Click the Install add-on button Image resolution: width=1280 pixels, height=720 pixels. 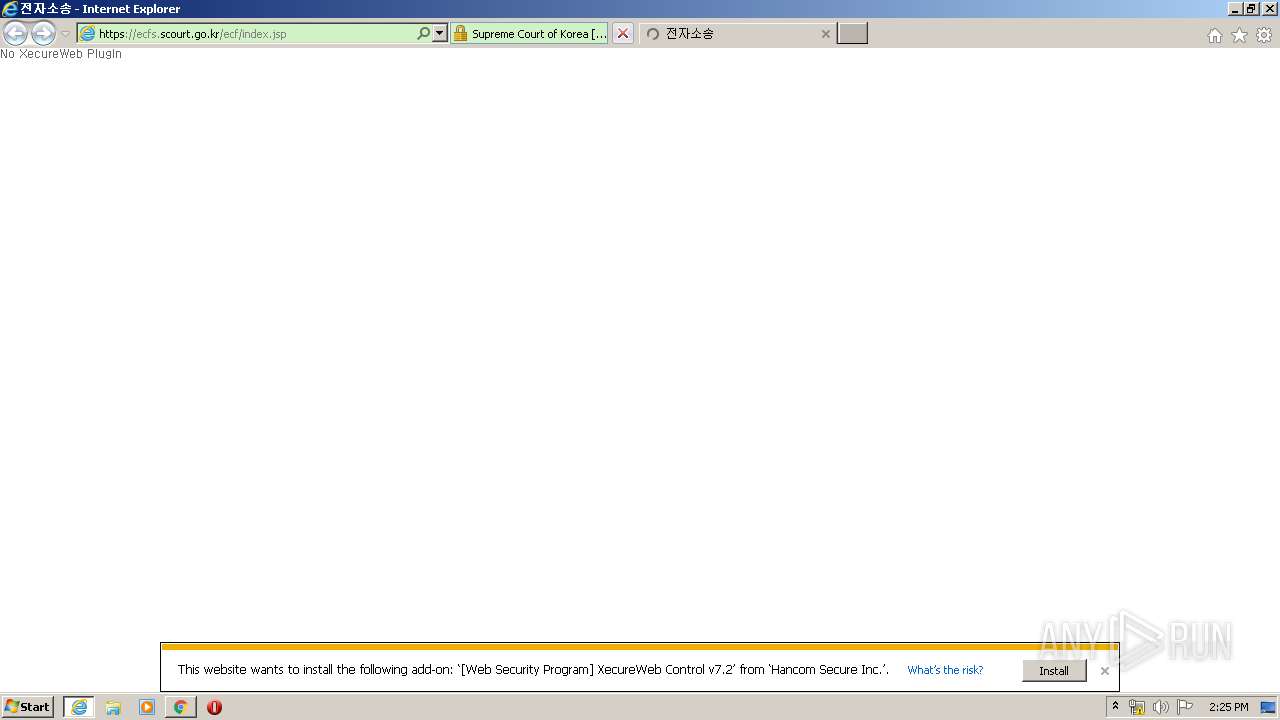[1054, 671]
